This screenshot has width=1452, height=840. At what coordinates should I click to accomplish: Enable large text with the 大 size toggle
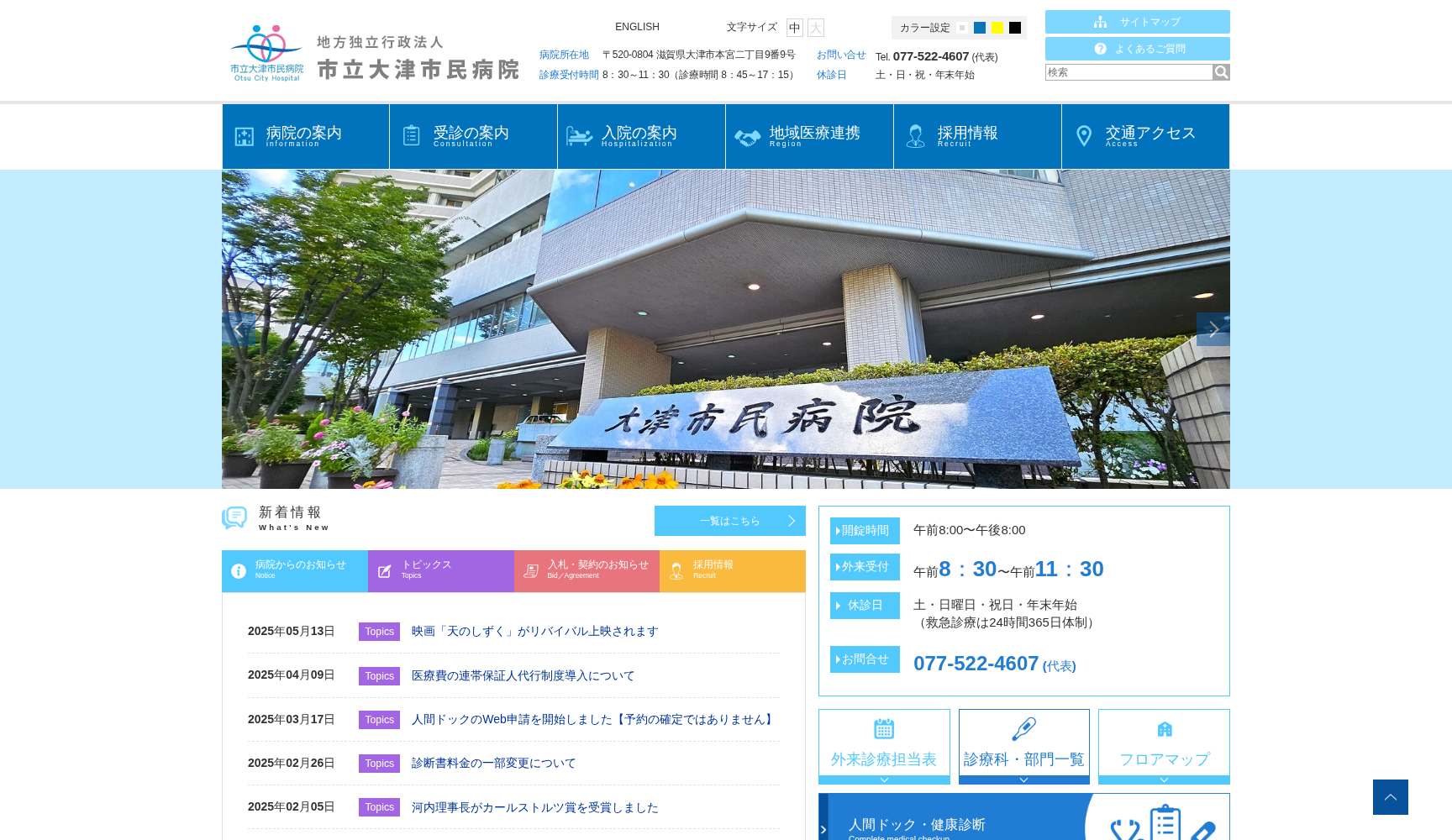click(814, 27)
